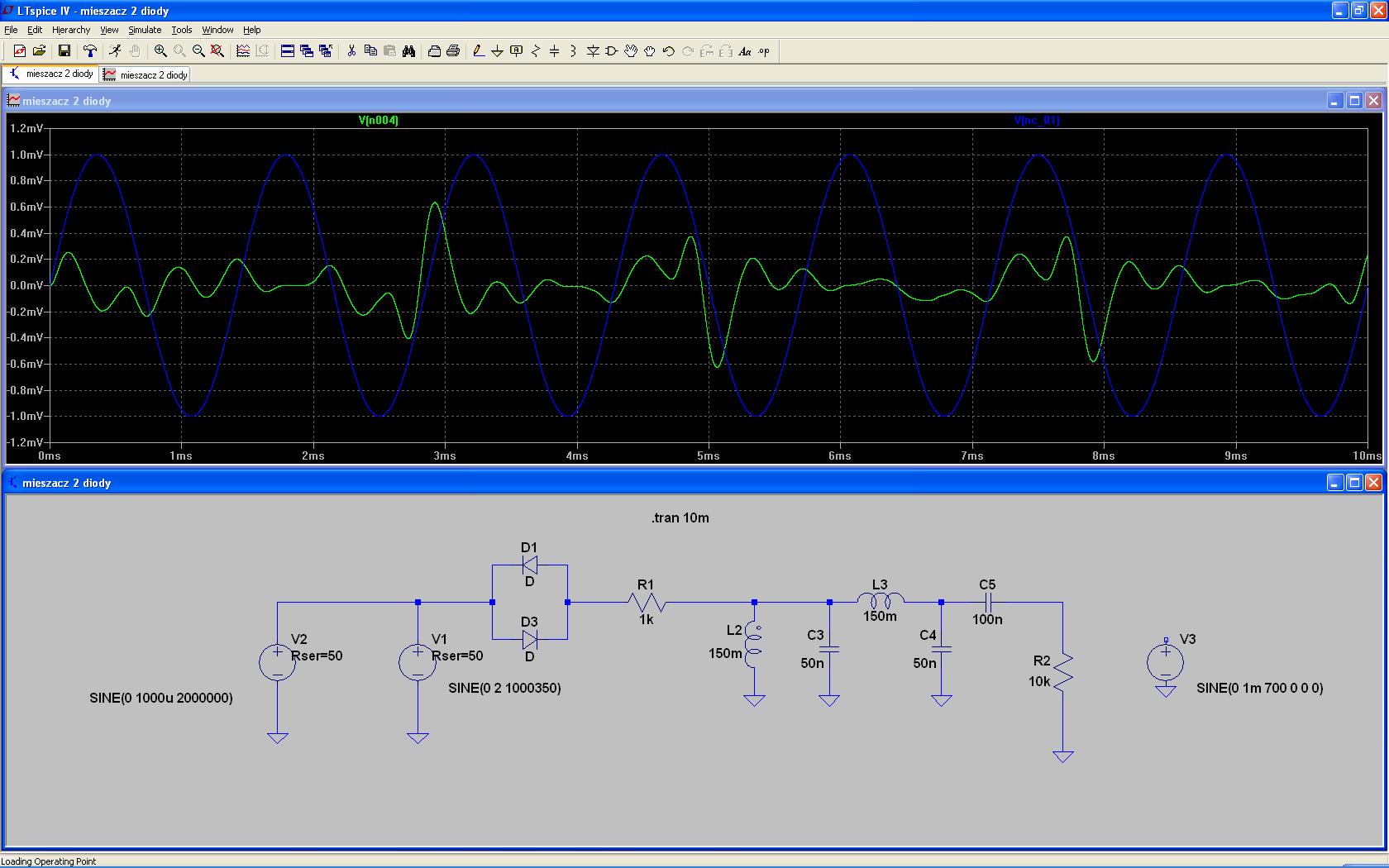Click the Tile windows horizontally icon
The width and height of the screenshot is (1389, 868).
pyautogui.click(x=288, y=51)
